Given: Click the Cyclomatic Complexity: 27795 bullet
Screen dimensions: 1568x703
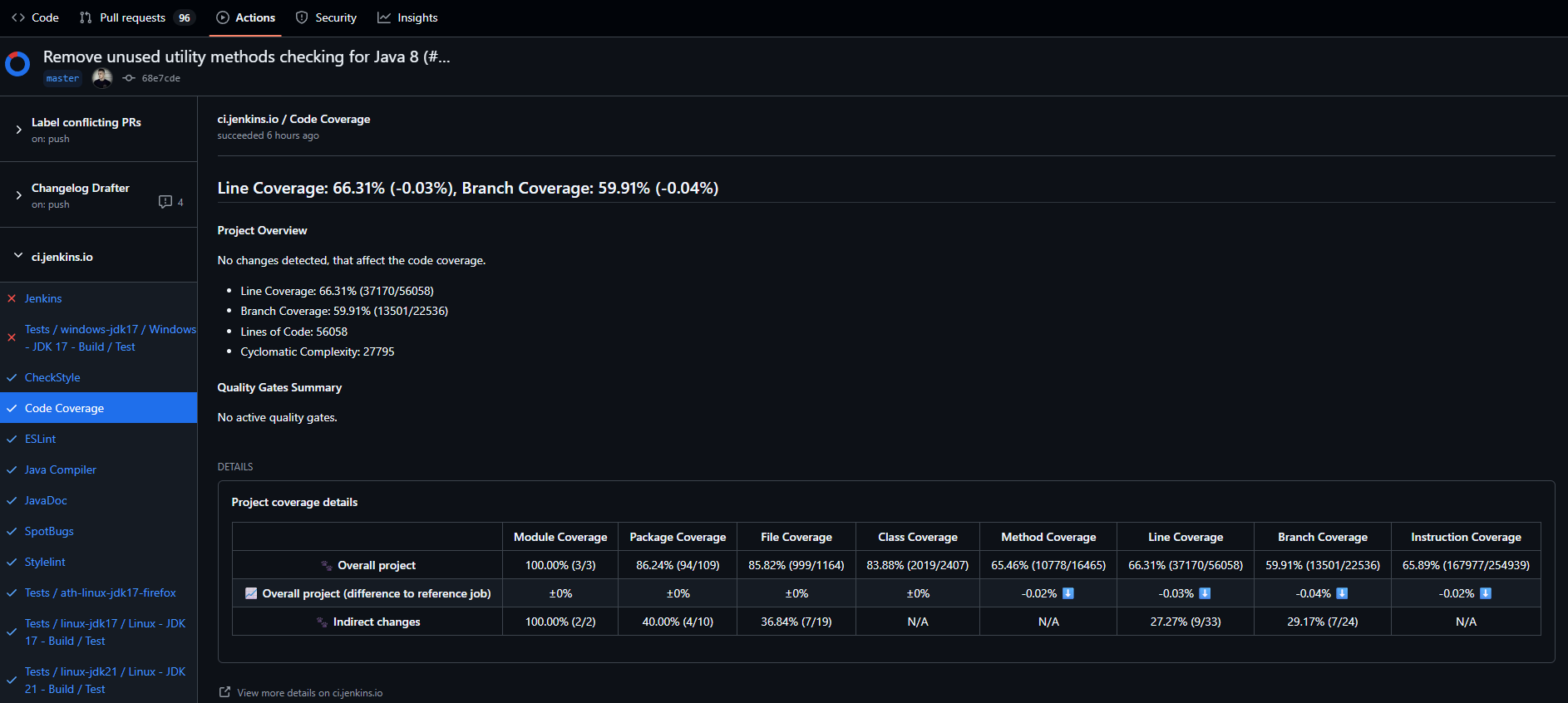Looking at the screenshot, I should [318, 351].
